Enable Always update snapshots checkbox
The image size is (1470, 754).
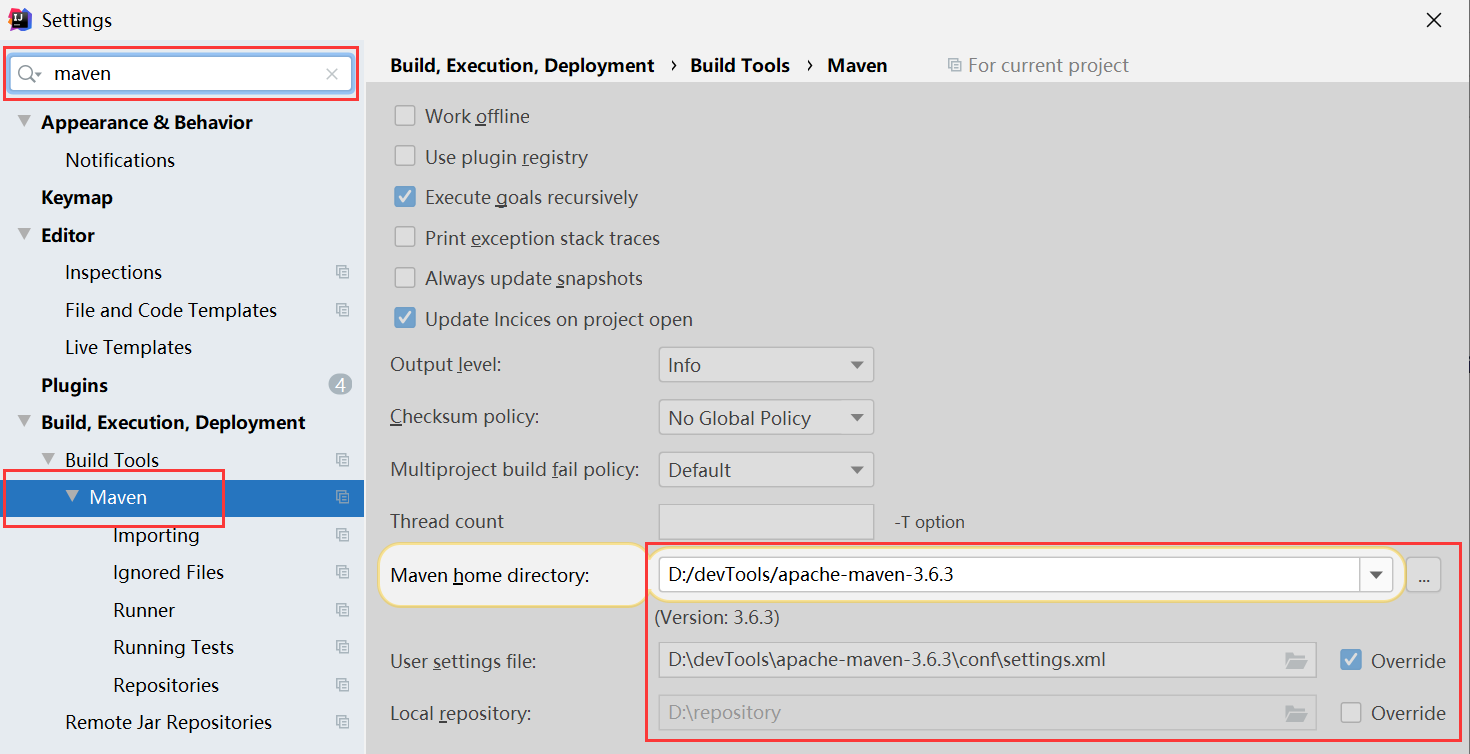pos(405,278)
